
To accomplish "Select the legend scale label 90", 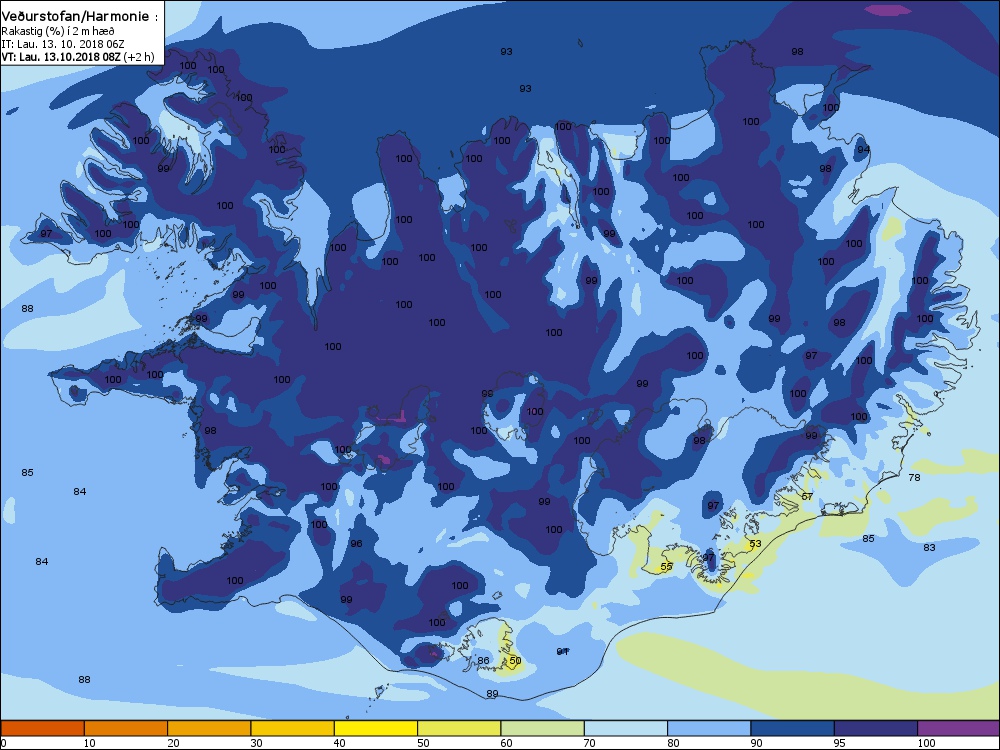I will (756, 743).
